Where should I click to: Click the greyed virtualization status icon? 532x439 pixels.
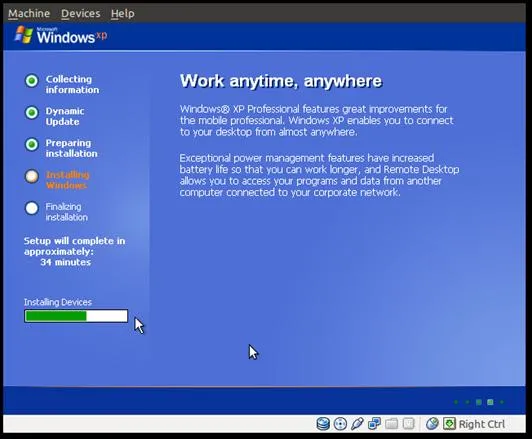(x=408, y=424)
